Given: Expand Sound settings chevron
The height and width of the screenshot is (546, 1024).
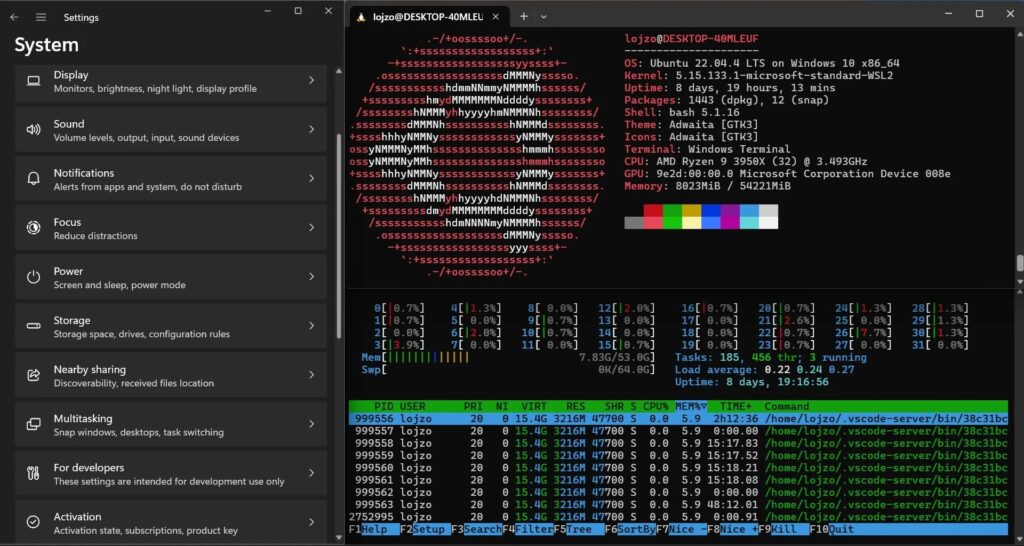Looking at the screenshot, I should (x=312, y=129).
